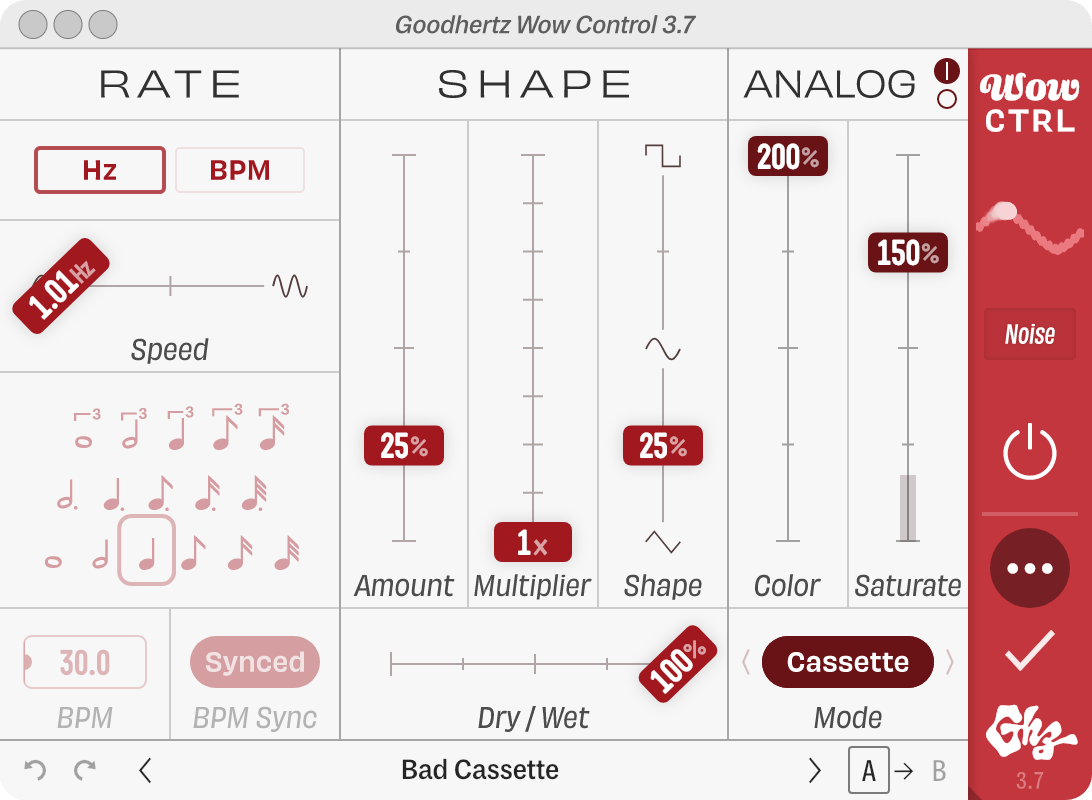Click the redo arrow icon
This screenshot has height=800, width=1092.
[x=85, y=770]
